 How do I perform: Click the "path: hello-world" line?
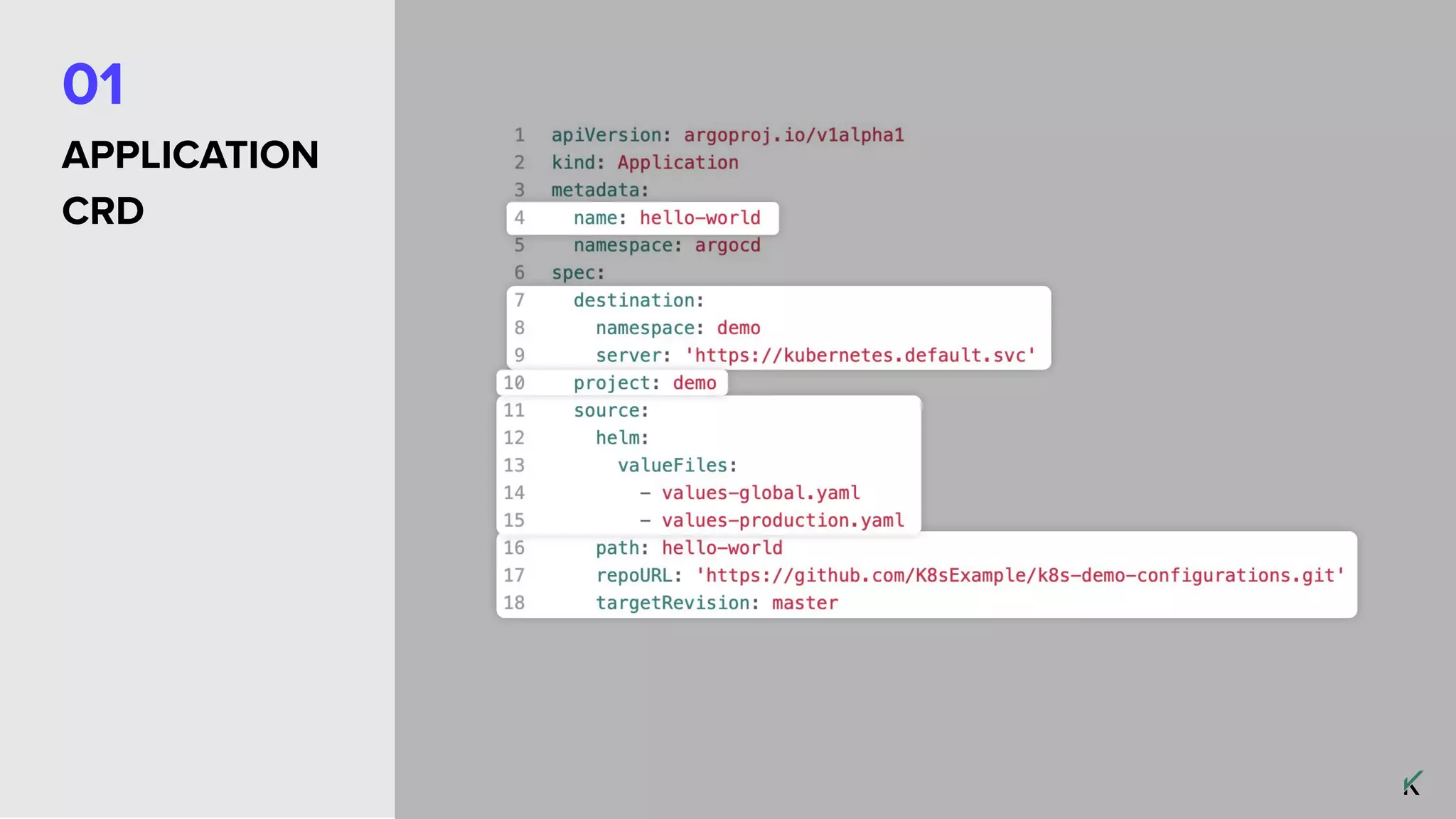[x=689, y=548]
